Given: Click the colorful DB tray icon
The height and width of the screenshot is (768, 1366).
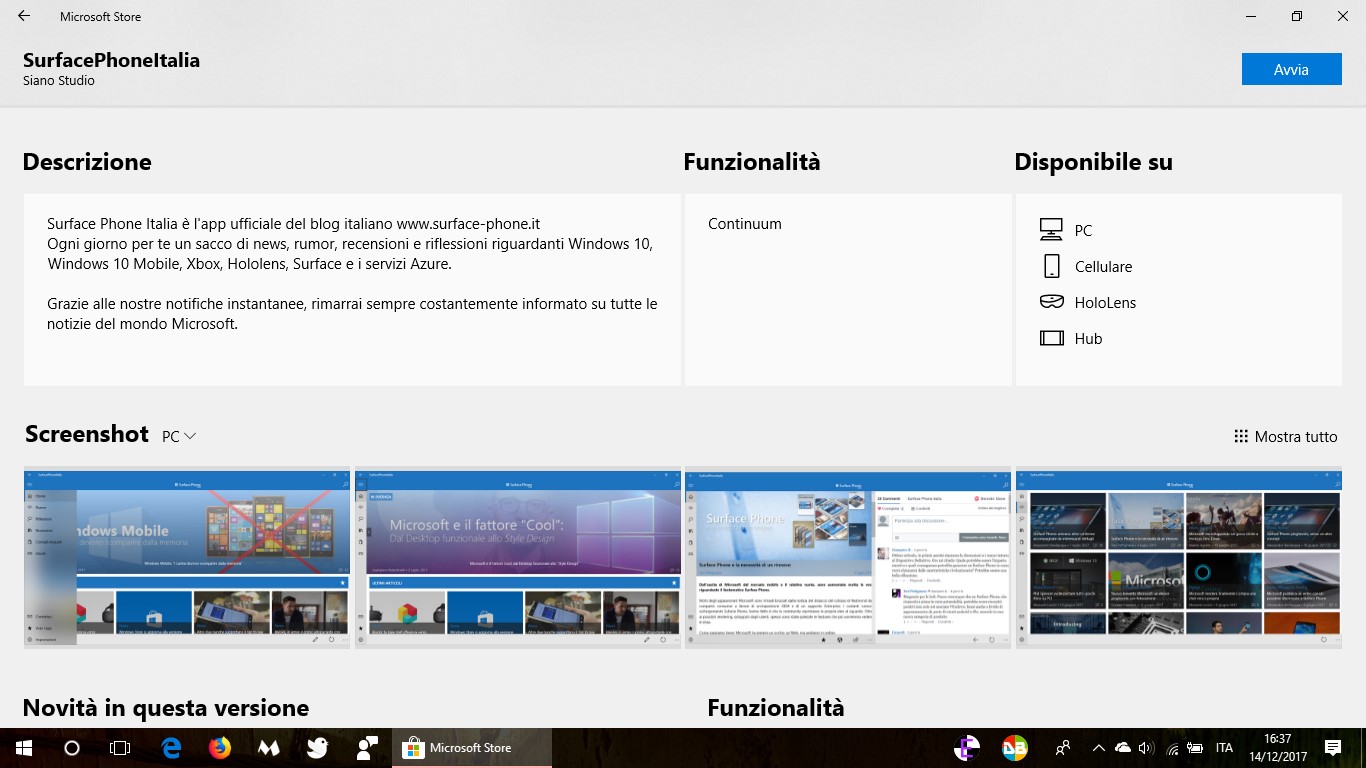Looking at the screenshot, I should click(1015, 748).
